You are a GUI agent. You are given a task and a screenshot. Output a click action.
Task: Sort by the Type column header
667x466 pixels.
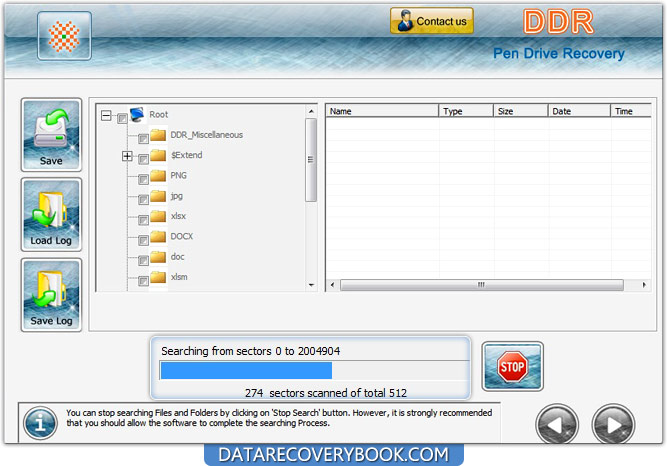[x=466, y=111]
